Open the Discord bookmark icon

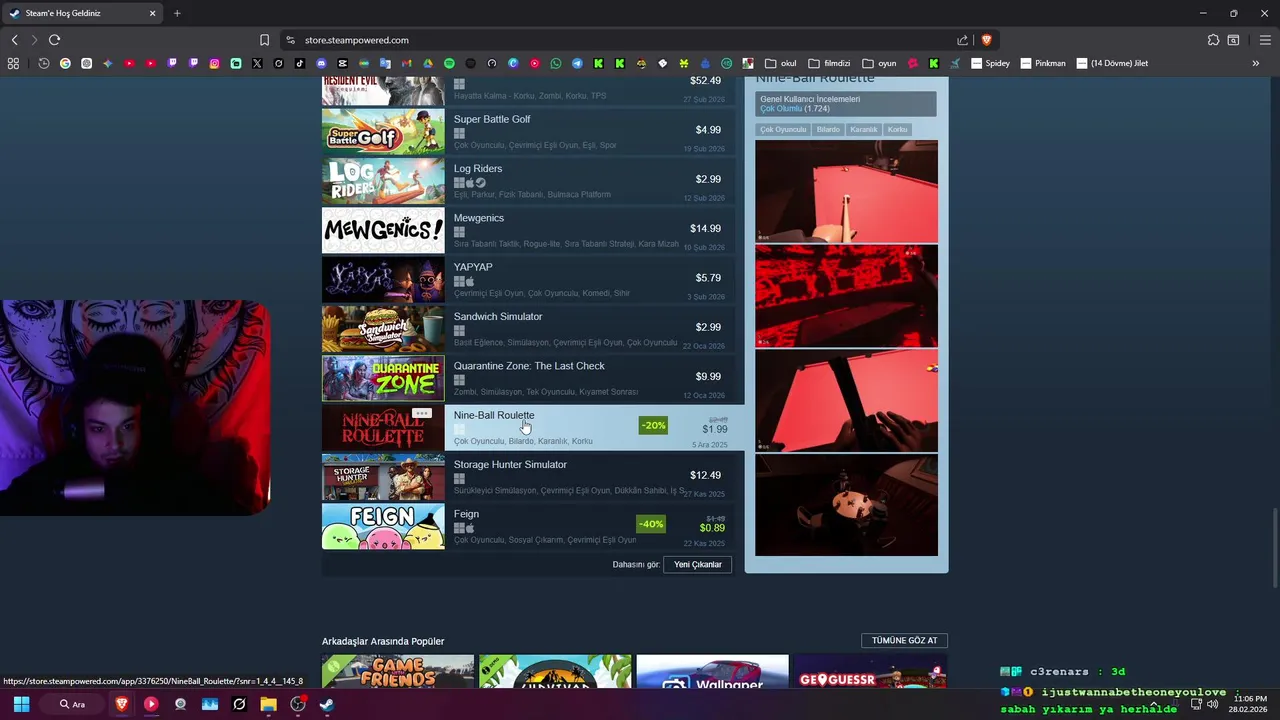321,63
